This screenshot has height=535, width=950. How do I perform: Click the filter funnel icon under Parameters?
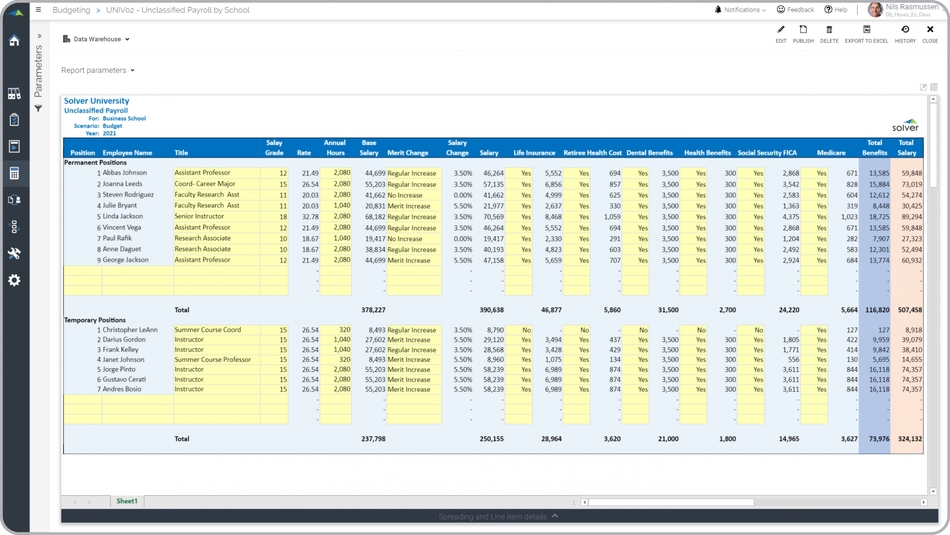click(39, 108)
